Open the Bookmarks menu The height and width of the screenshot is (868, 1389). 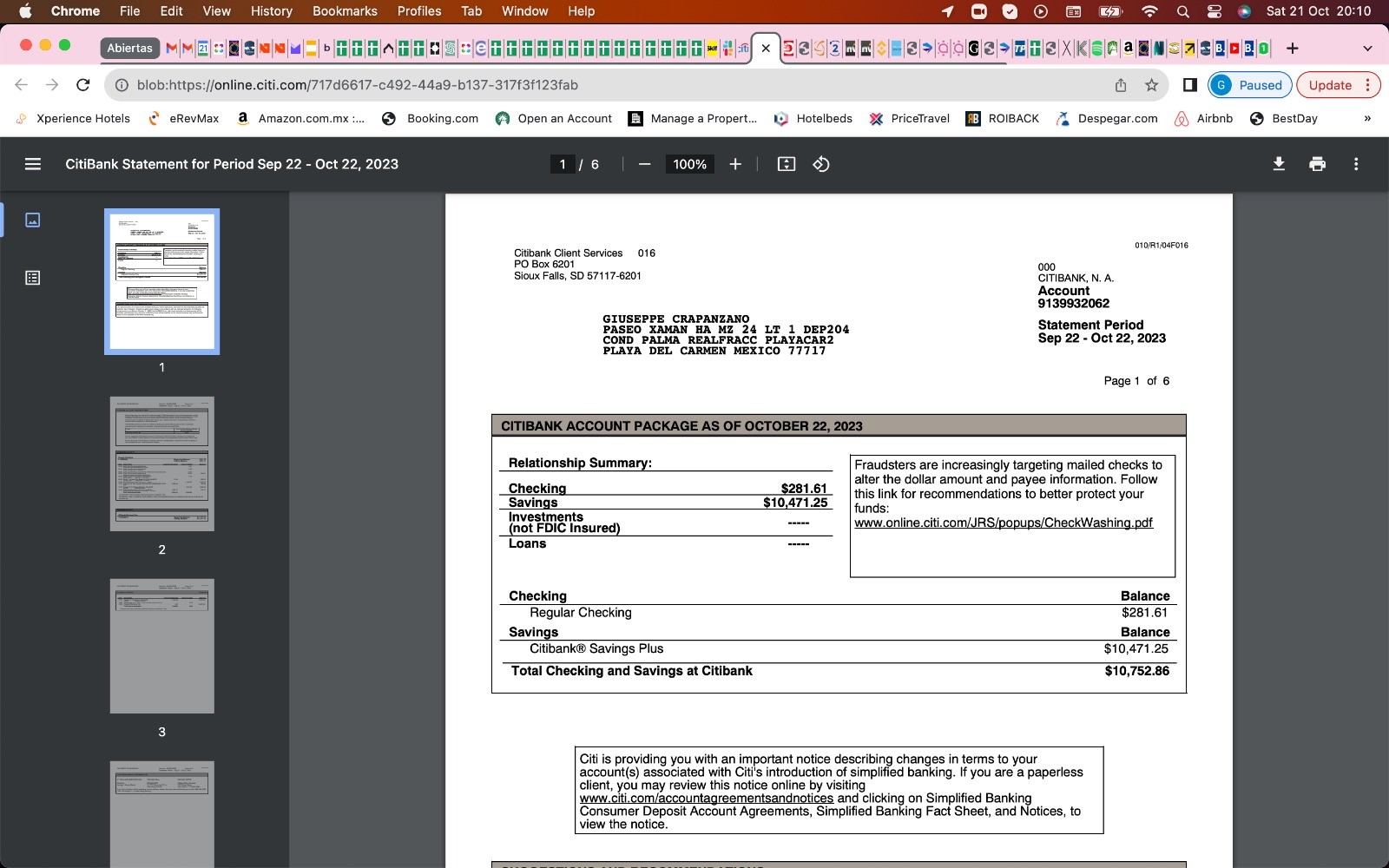point(345,11)
